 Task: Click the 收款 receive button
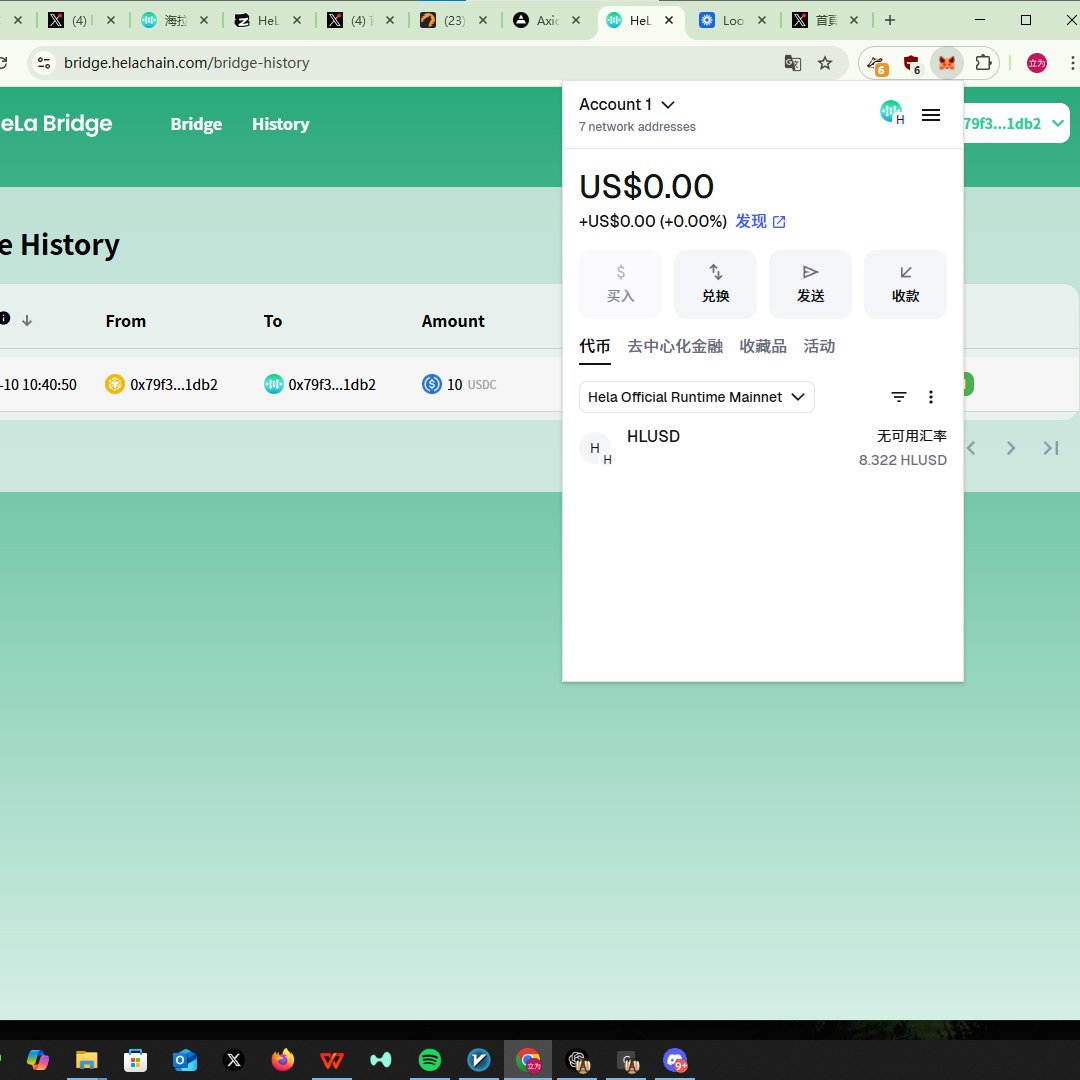tap(905, 284)
